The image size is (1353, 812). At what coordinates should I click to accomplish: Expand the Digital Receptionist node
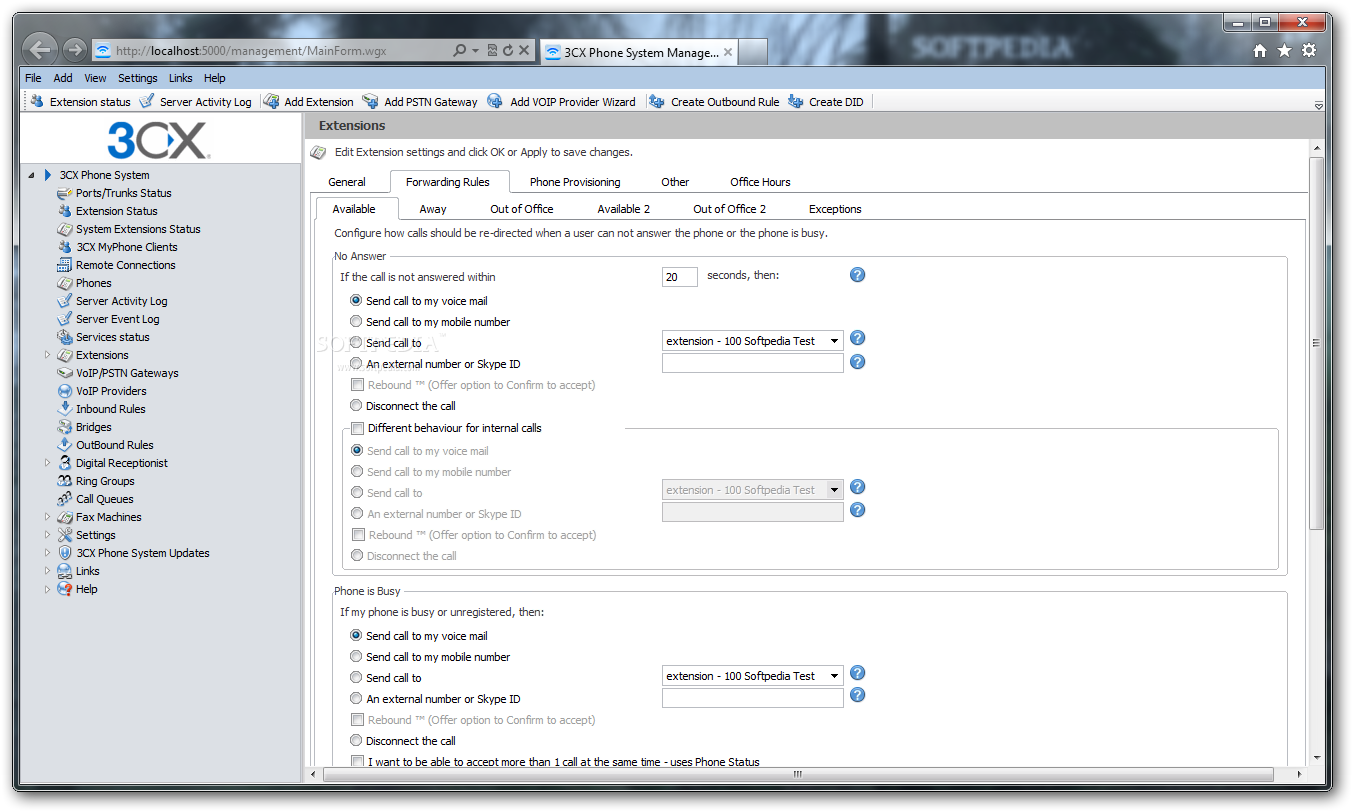click(x=47, y=463)
